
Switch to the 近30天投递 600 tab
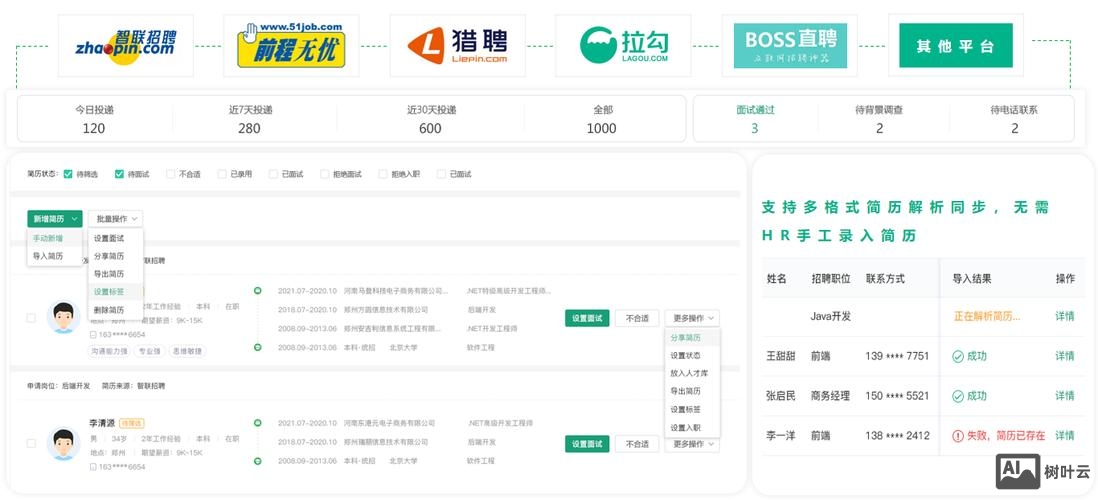tap(431, 119)
